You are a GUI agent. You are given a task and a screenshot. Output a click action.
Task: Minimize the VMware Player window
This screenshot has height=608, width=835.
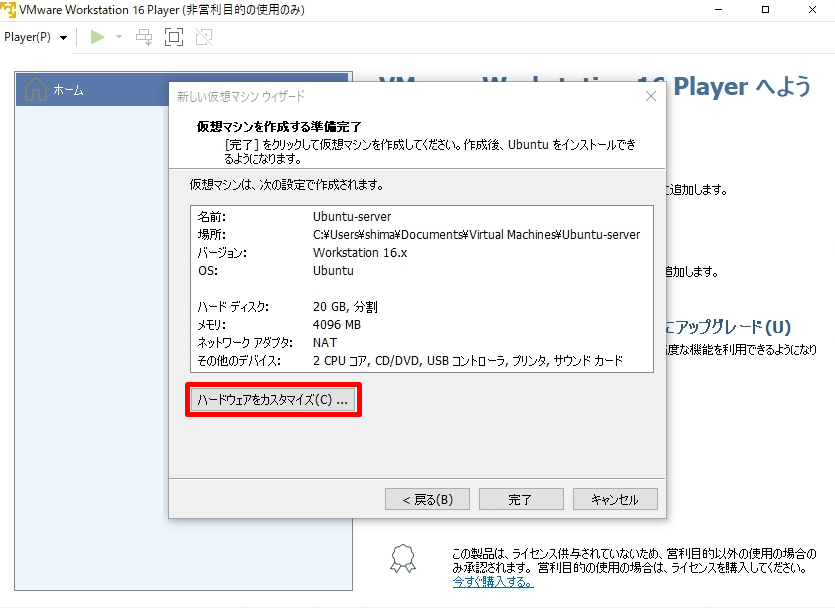point(718,10)
